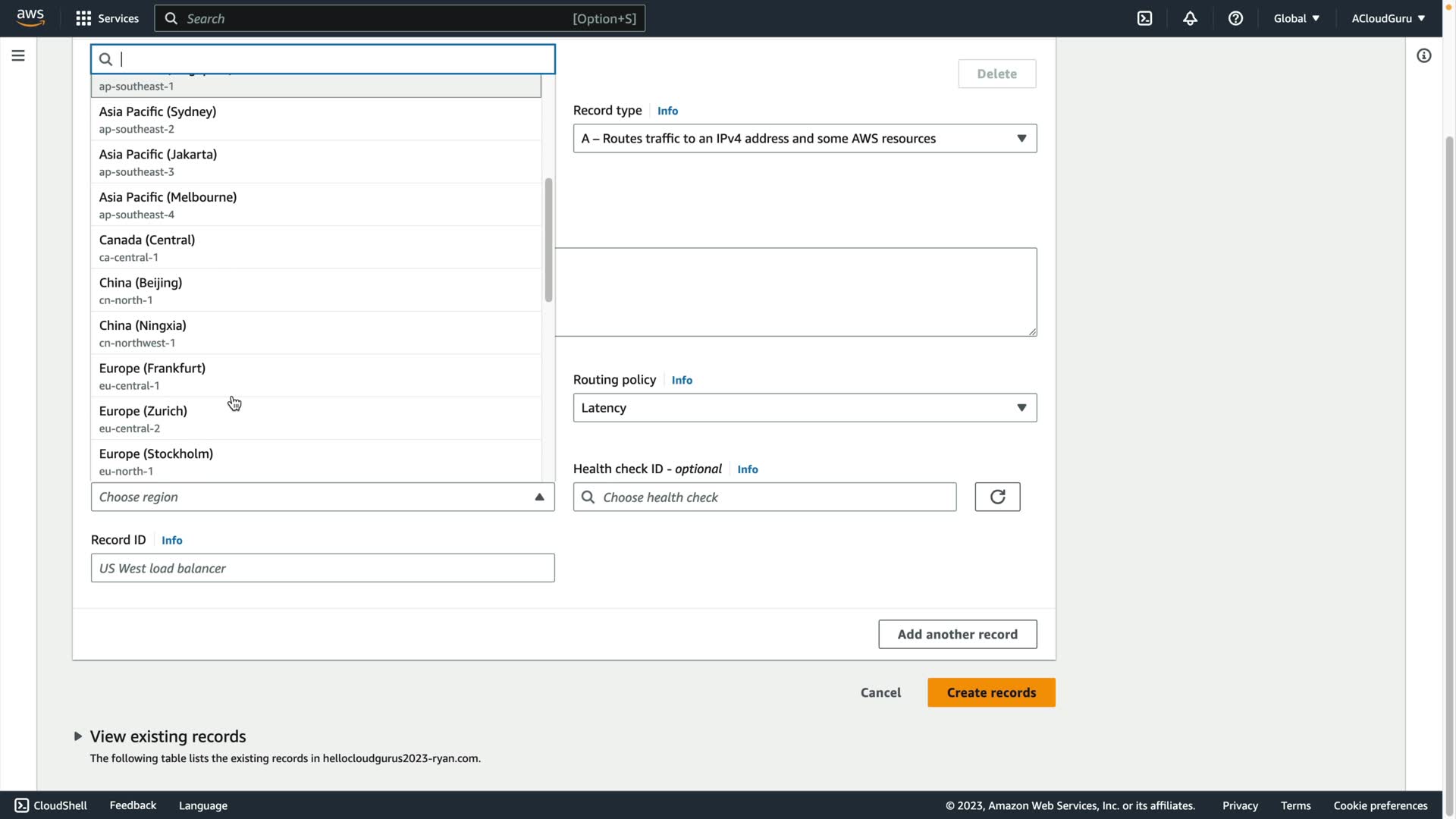Click the refresh health checks button
The image size is (1456, 819).
pyautogui.click(x=997, y=497)
